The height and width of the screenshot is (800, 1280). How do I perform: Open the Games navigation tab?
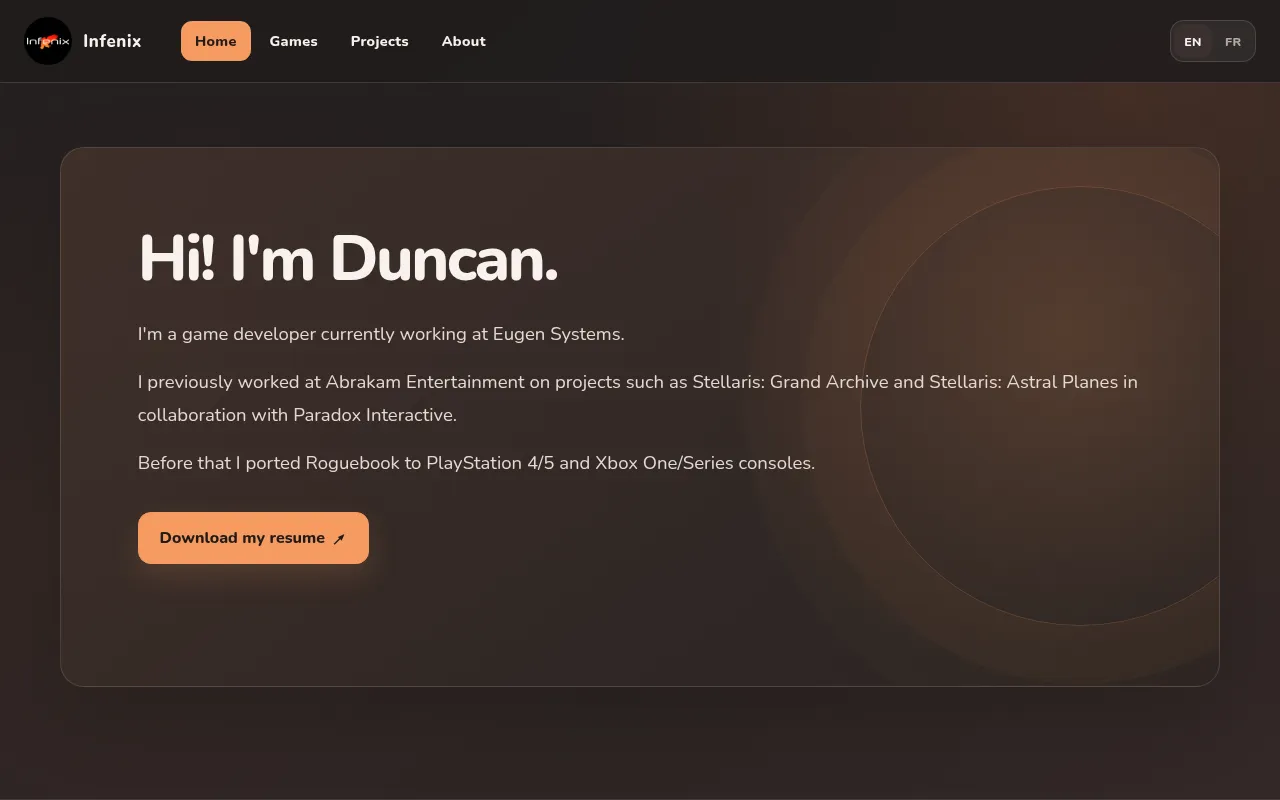293,41
